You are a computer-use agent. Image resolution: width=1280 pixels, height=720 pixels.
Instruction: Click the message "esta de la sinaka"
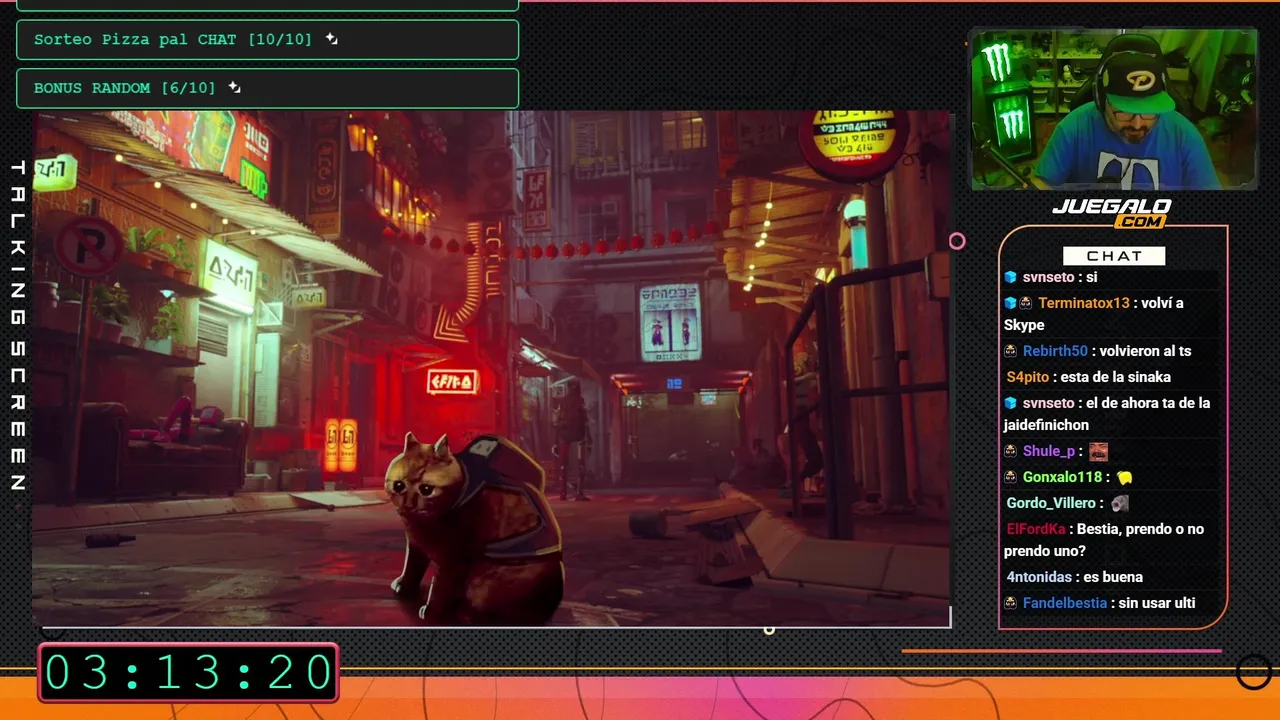[x=1115, y=377]
